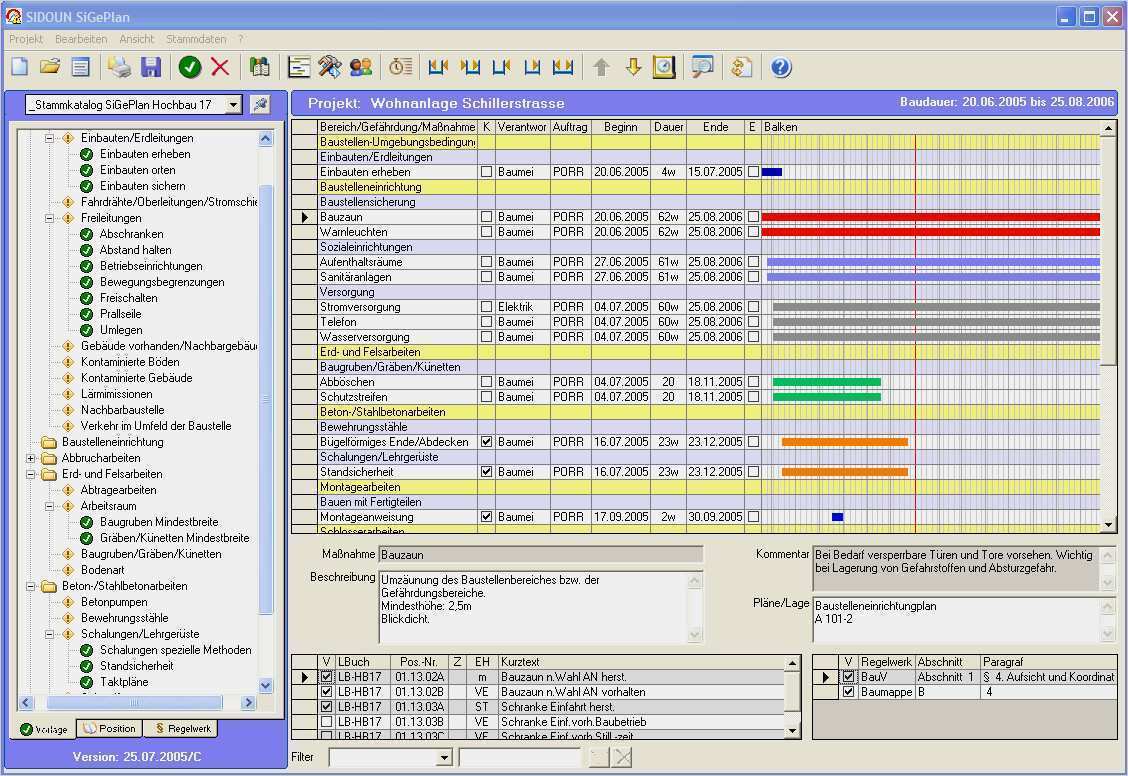Toggle the Verantwort checkbox for the Bauzaun row
The image size is (1128, 776).
point(485,216)
